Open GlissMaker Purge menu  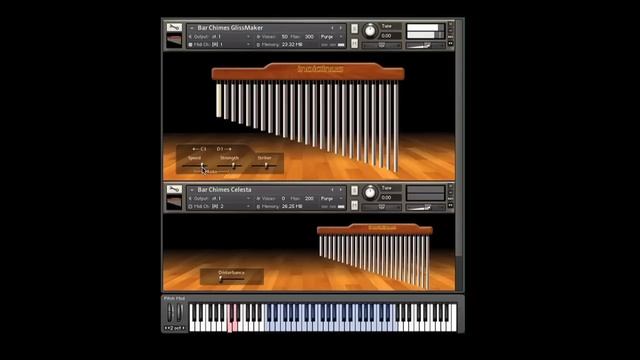tap(331, 37)
